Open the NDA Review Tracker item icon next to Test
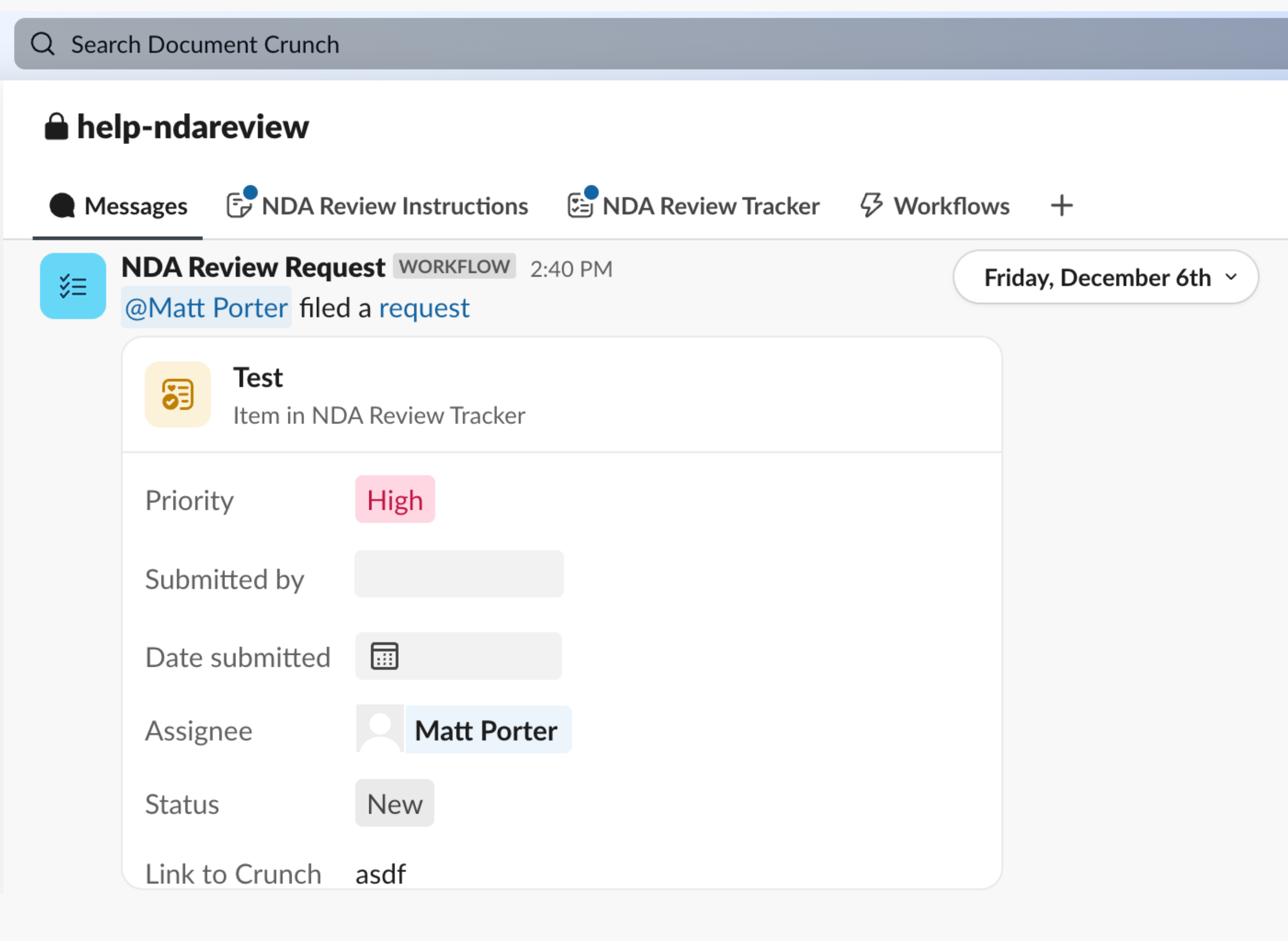1288x941 pixels. [178, 394]
